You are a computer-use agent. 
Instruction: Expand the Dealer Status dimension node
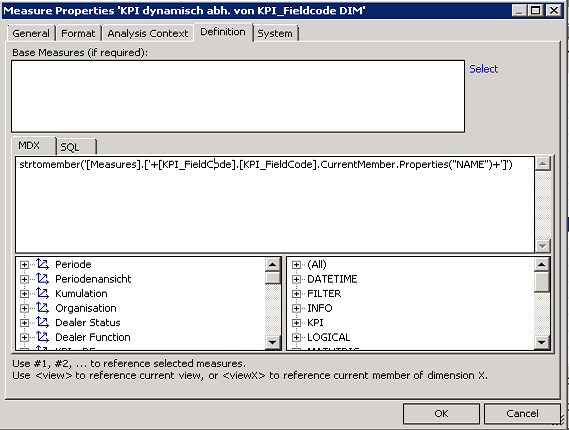[x=24, y=323]
